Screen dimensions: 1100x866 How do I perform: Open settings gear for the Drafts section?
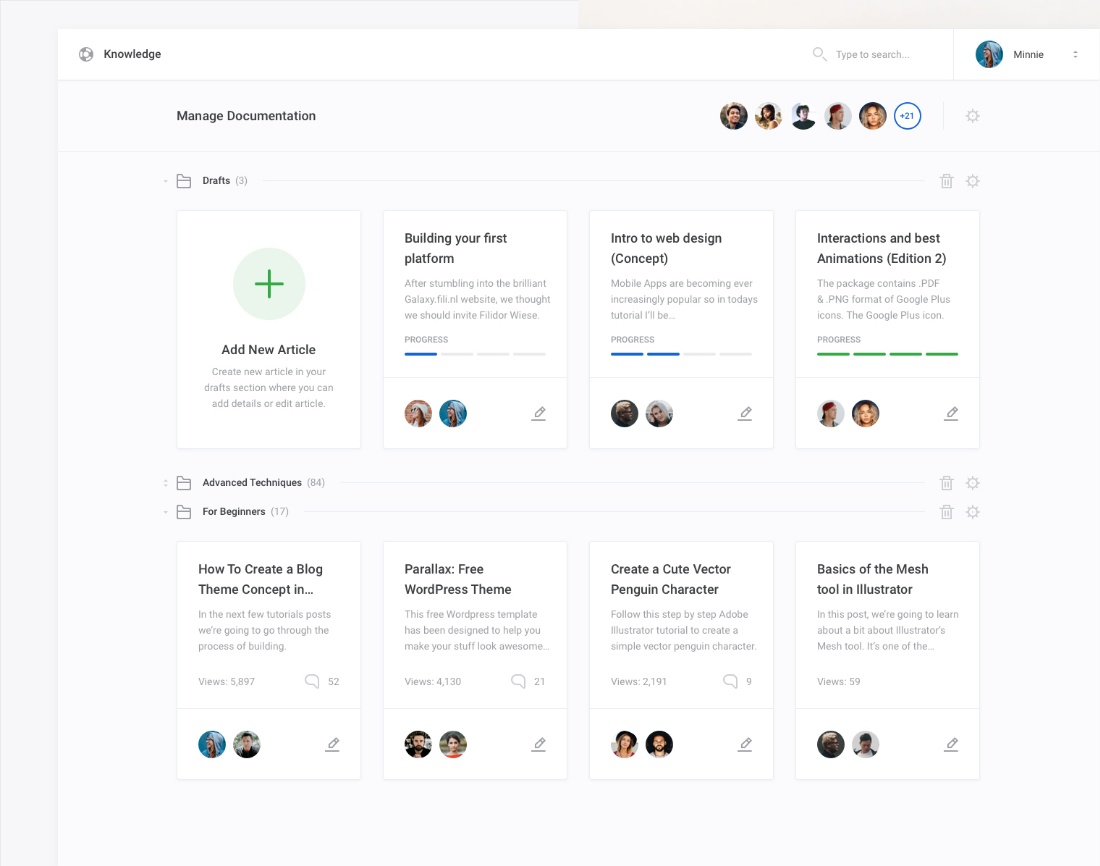tap(973, 181)
